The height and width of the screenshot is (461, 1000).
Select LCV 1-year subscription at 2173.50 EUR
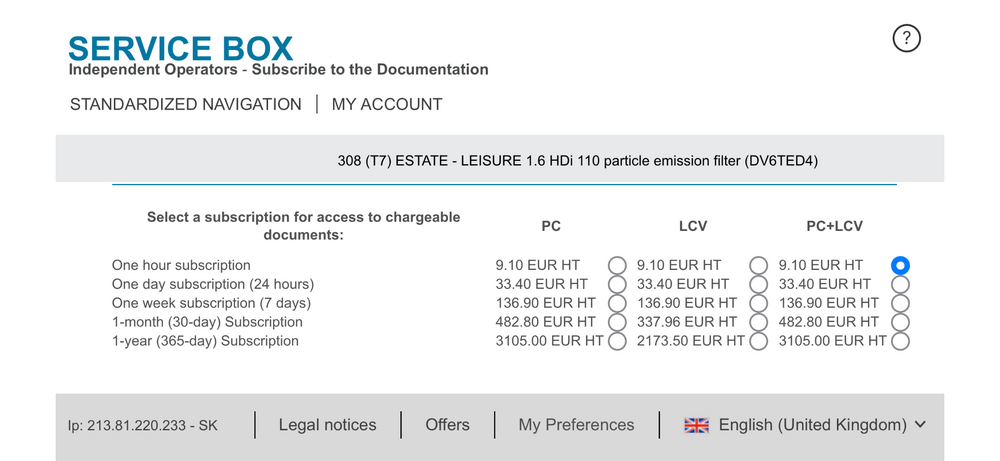click(758, 341)
